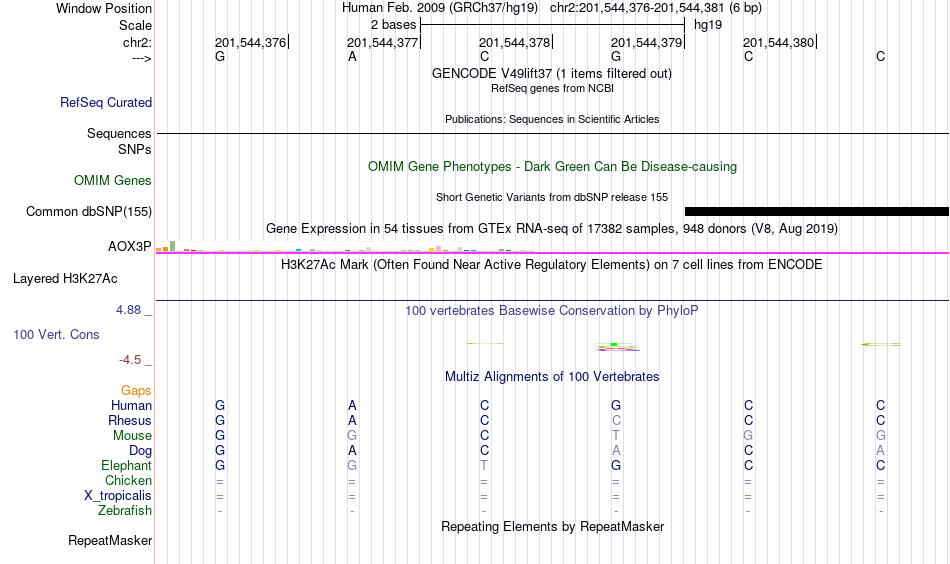Click the position label 201,544,380
950x564 pixels.
779,42
